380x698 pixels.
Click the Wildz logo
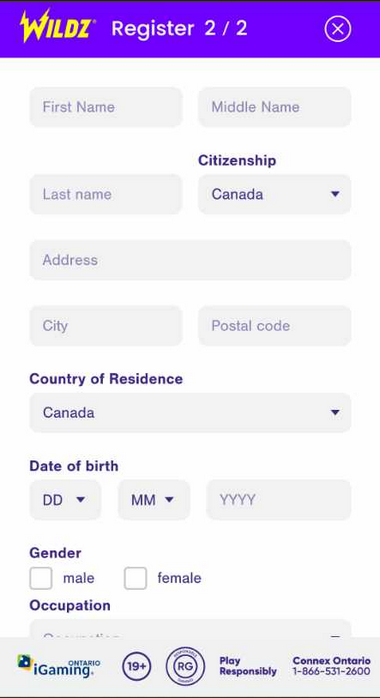coord(58,27)
